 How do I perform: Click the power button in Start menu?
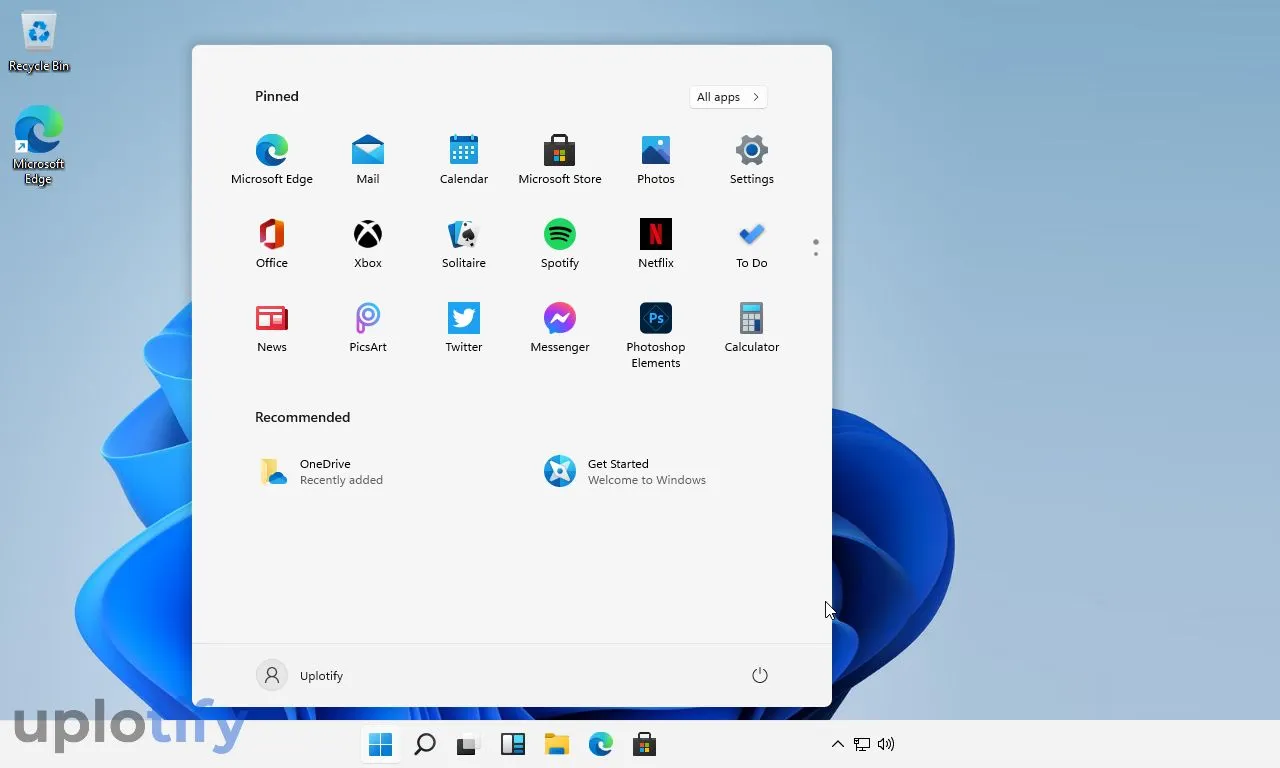coord(760,676)
